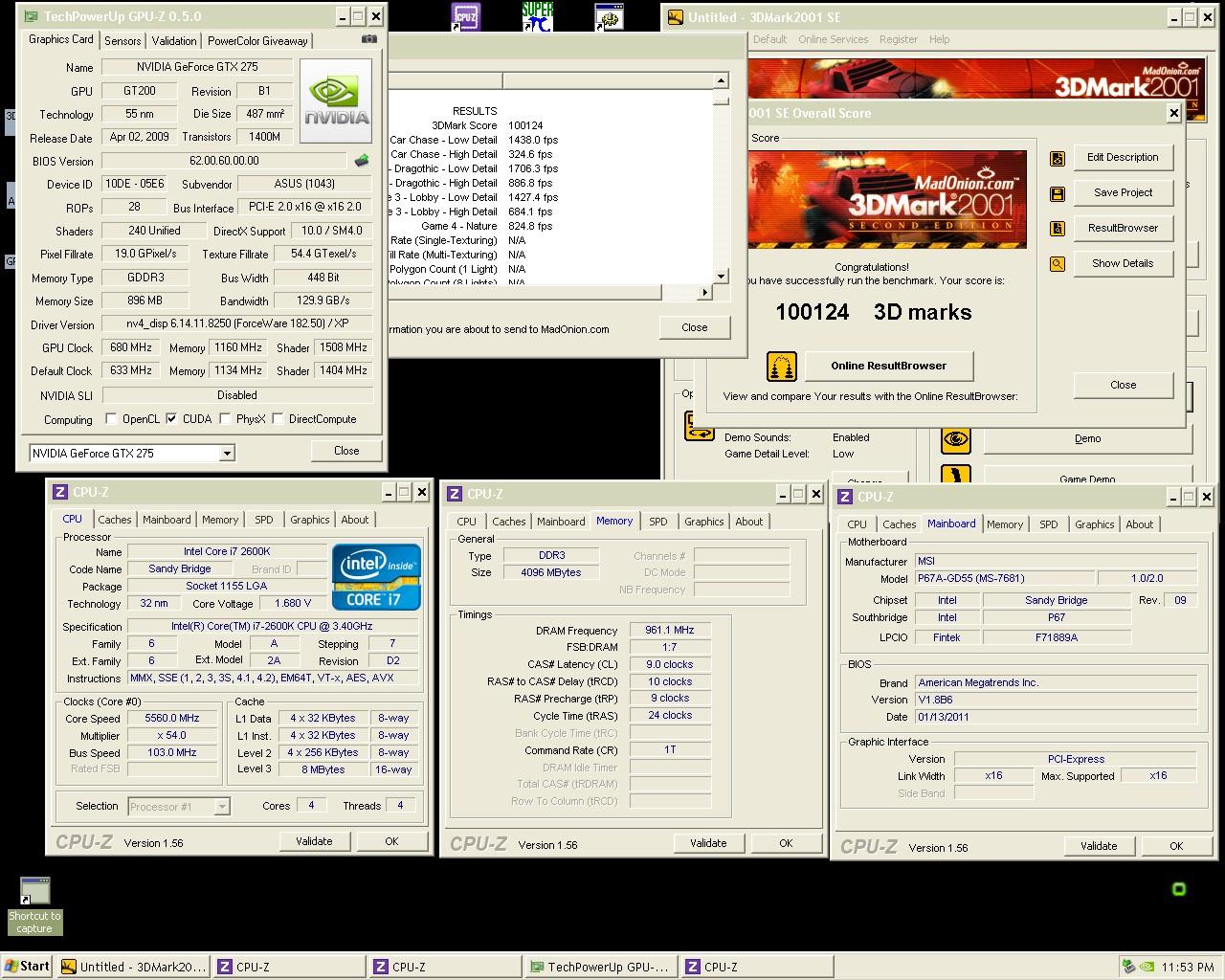Toggle the DirectCompute checkbox
This screenshot has width=1225, height=980.
tap(278, 418)
